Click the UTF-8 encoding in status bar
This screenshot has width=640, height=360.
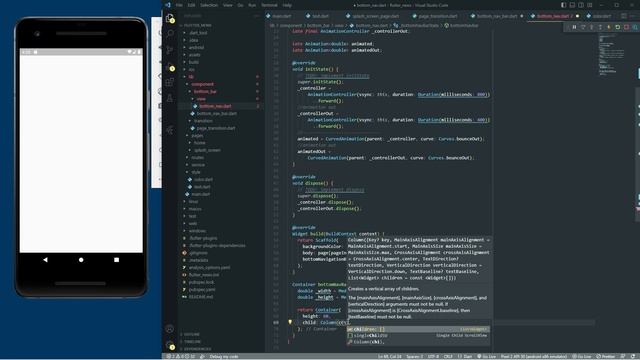[433, 356]
